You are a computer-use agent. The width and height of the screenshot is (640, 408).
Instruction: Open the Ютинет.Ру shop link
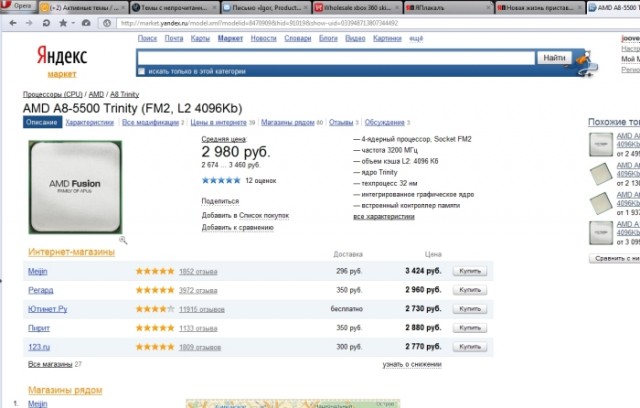tap(48, 309)
